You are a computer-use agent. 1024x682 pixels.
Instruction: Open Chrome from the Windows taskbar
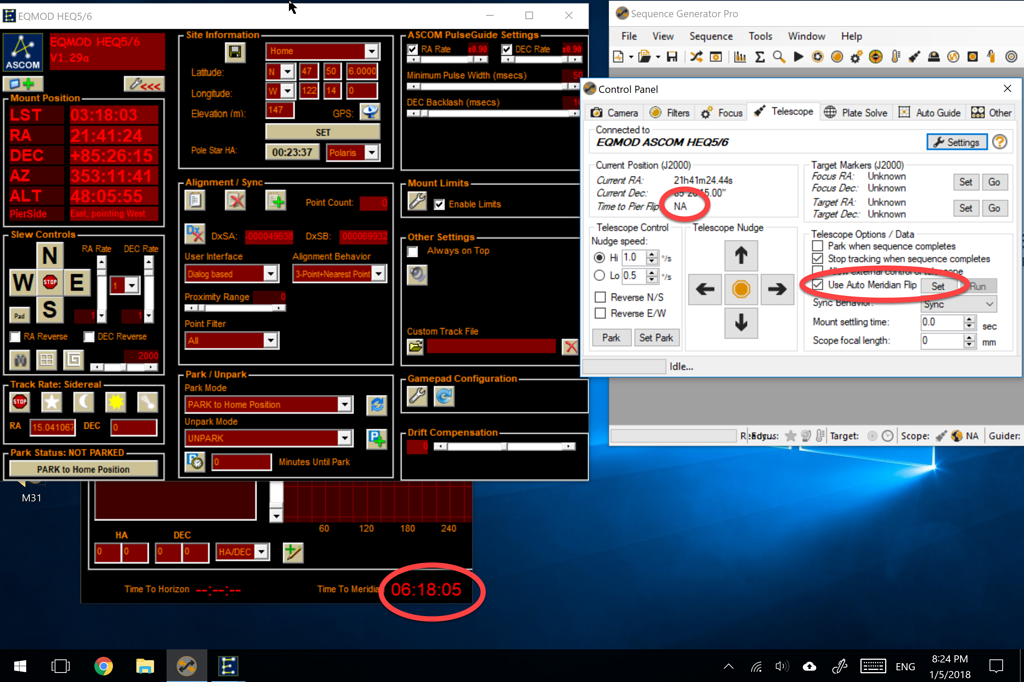(103, 666)
